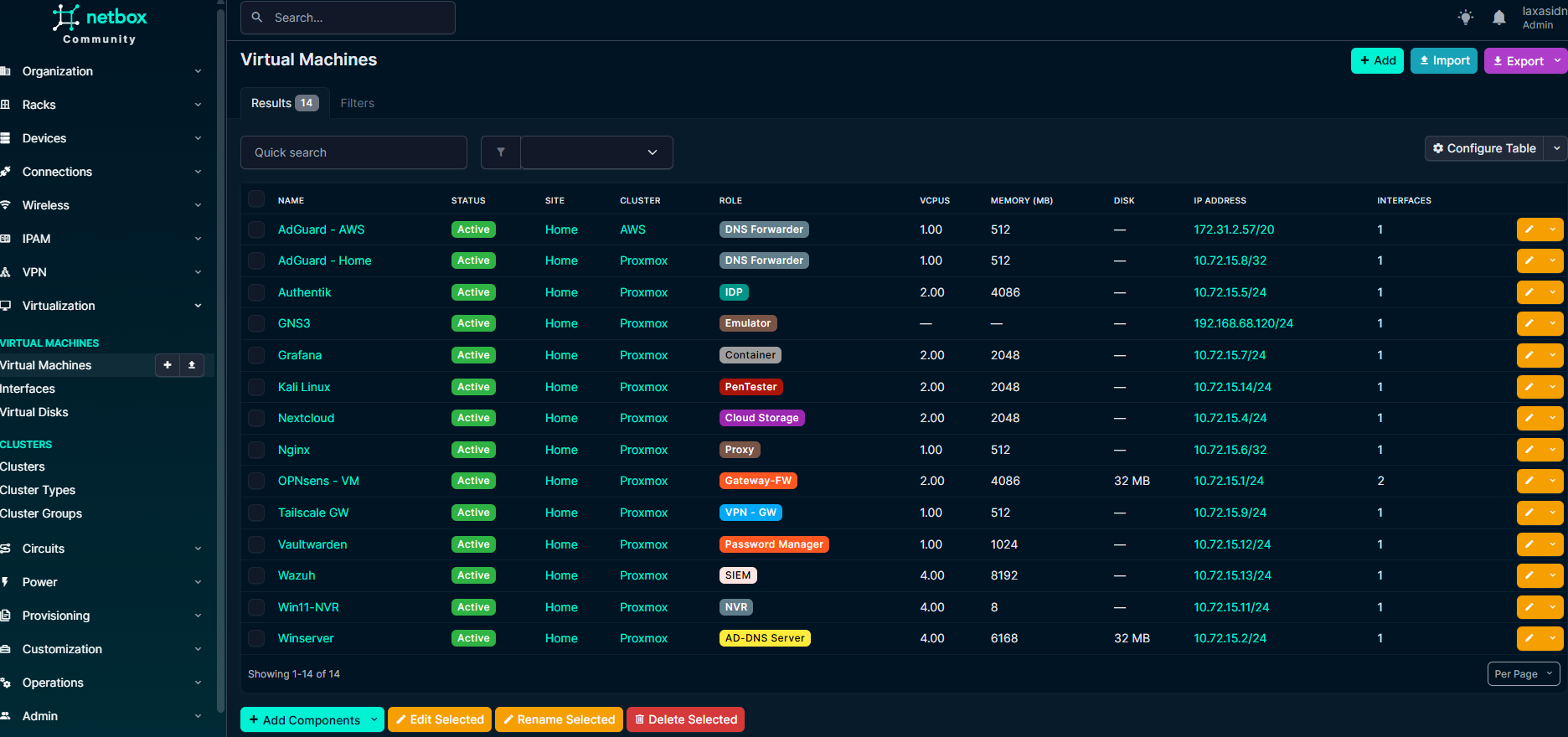Edit the Winserver row with pencil icon
The image size is (1568, 737).
click(x=1529, y=638)
